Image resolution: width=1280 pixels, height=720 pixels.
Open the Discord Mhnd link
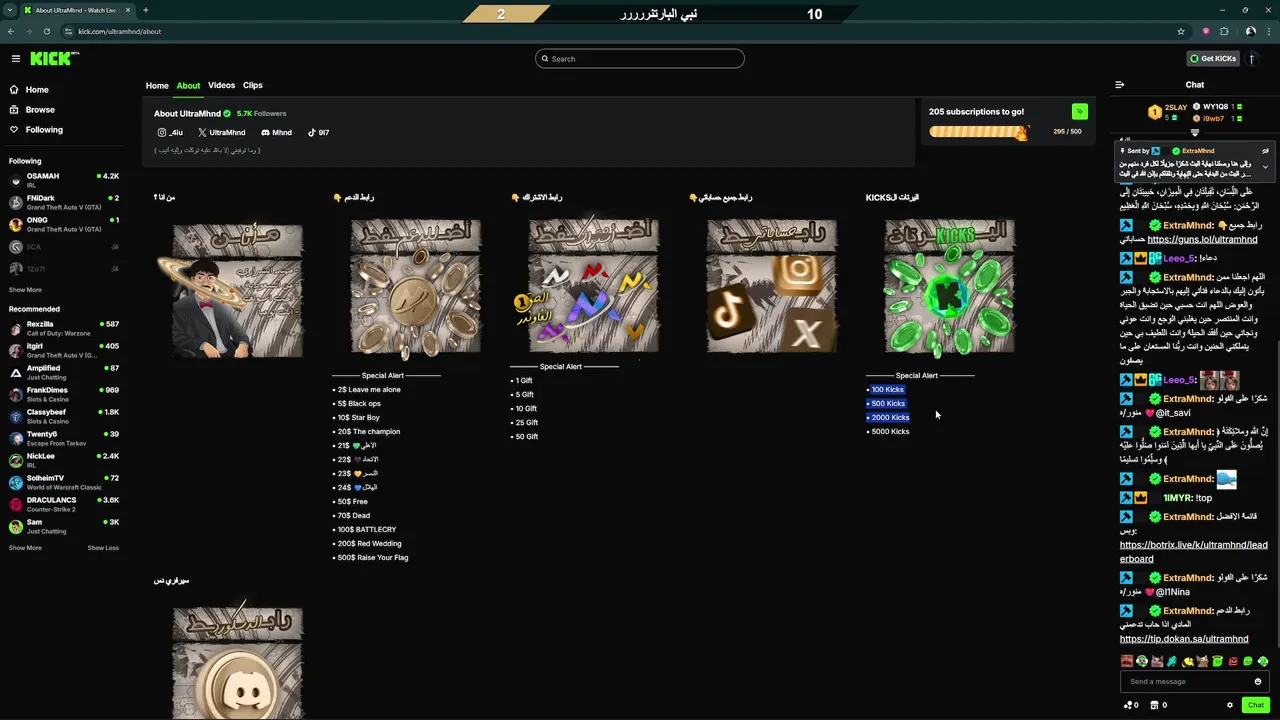coord(276,132)
